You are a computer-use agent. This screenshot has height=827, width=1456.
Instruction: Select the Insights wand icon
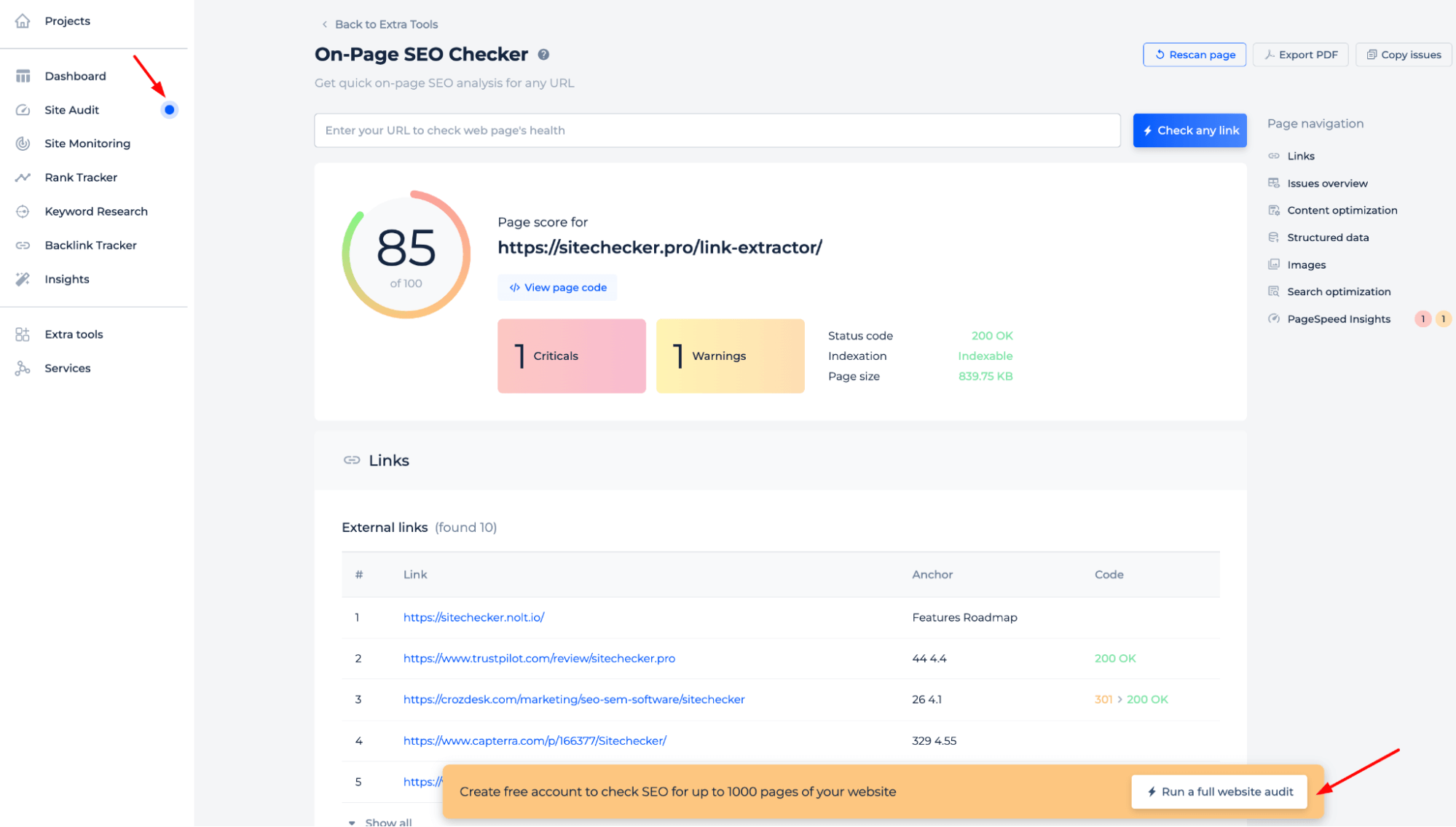pyautogui.click(x=23, y=279)
